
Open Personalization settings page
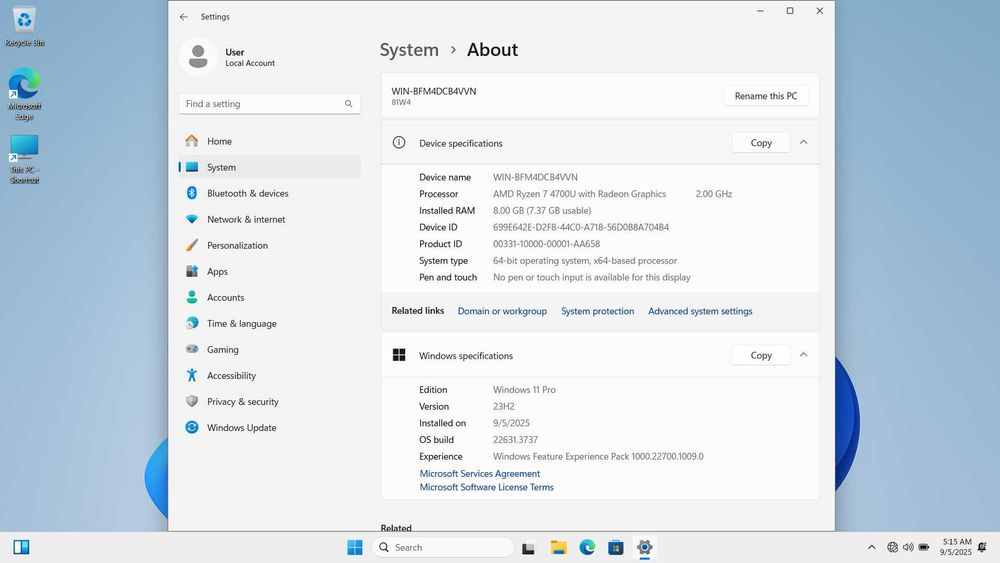270,245
